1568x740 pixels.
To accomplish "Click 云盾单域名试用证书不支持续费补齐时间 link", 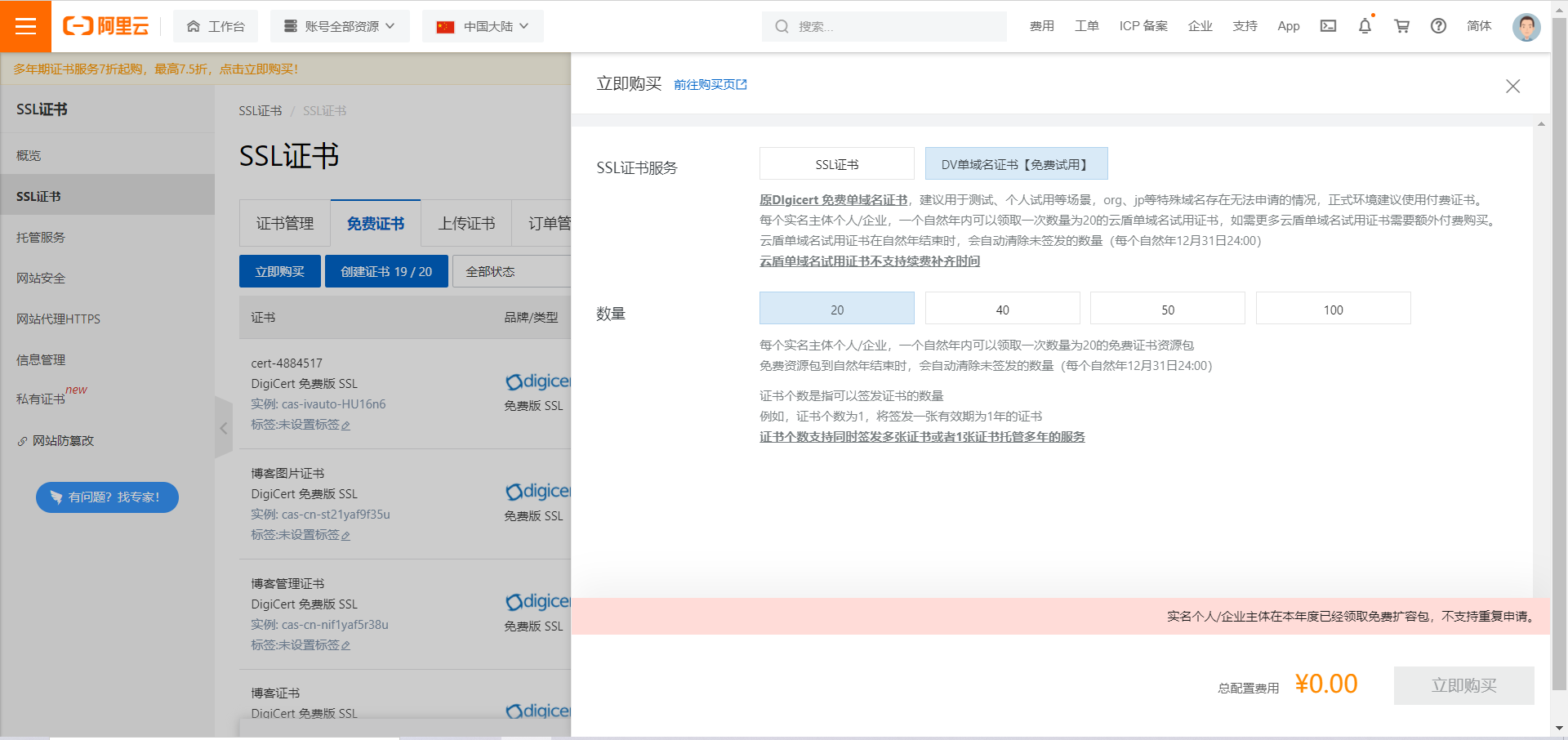I will coord(869,261).
